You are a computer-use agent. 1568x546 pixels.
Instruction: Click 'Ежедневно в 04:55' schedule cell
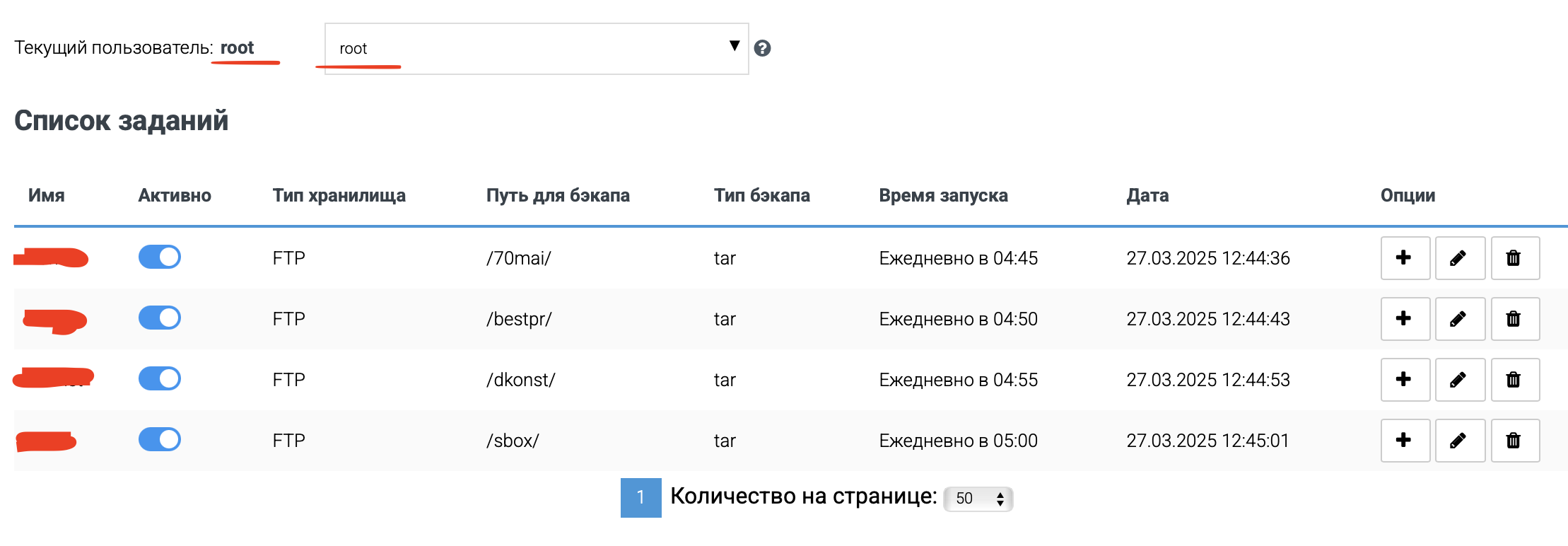point(959,380)
